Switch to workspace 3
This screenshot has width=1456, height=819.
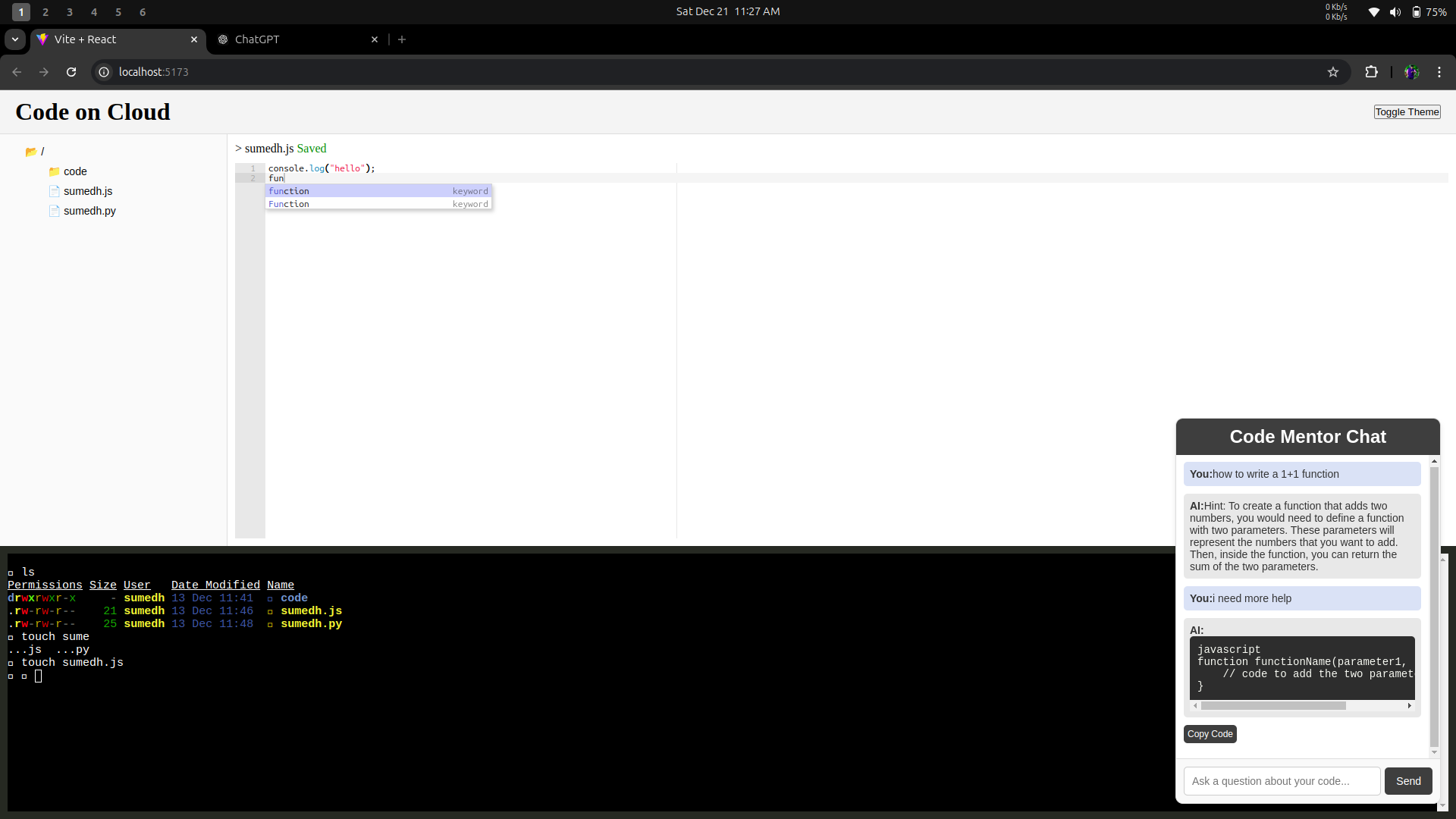click(70, 12)
